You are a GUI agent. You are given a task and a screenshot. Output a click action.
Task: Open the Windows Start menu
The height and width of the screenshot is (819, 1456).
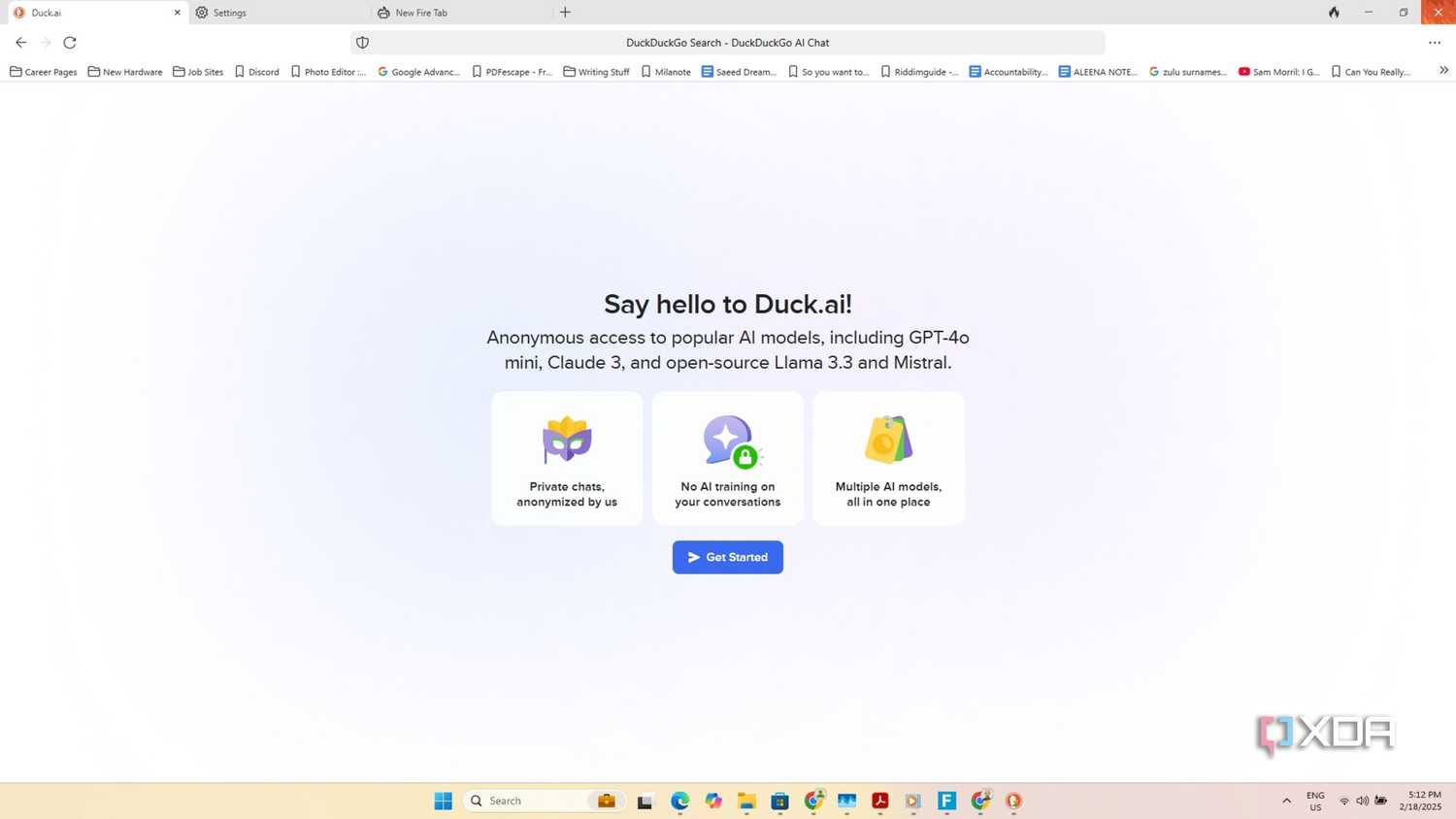click(x=443, y=801)
